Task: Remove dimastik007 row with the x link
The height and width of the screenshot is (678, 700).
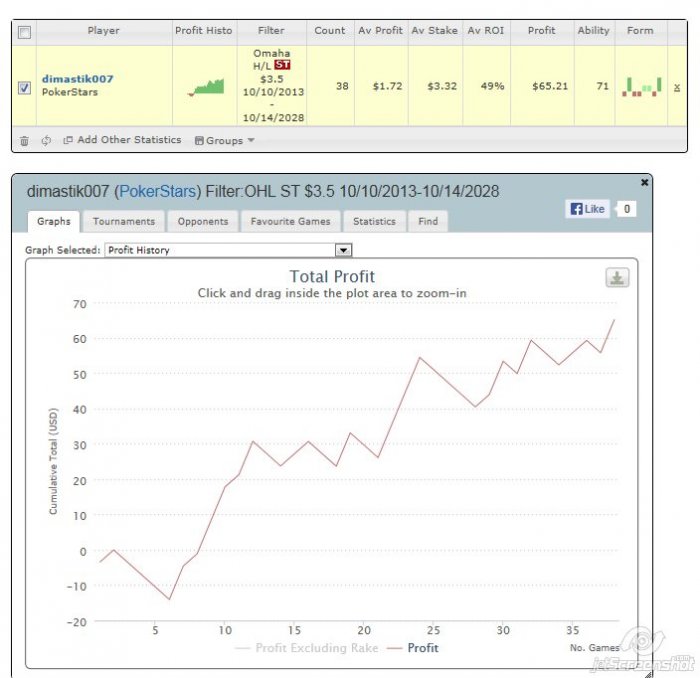Action: coord(677,87)
